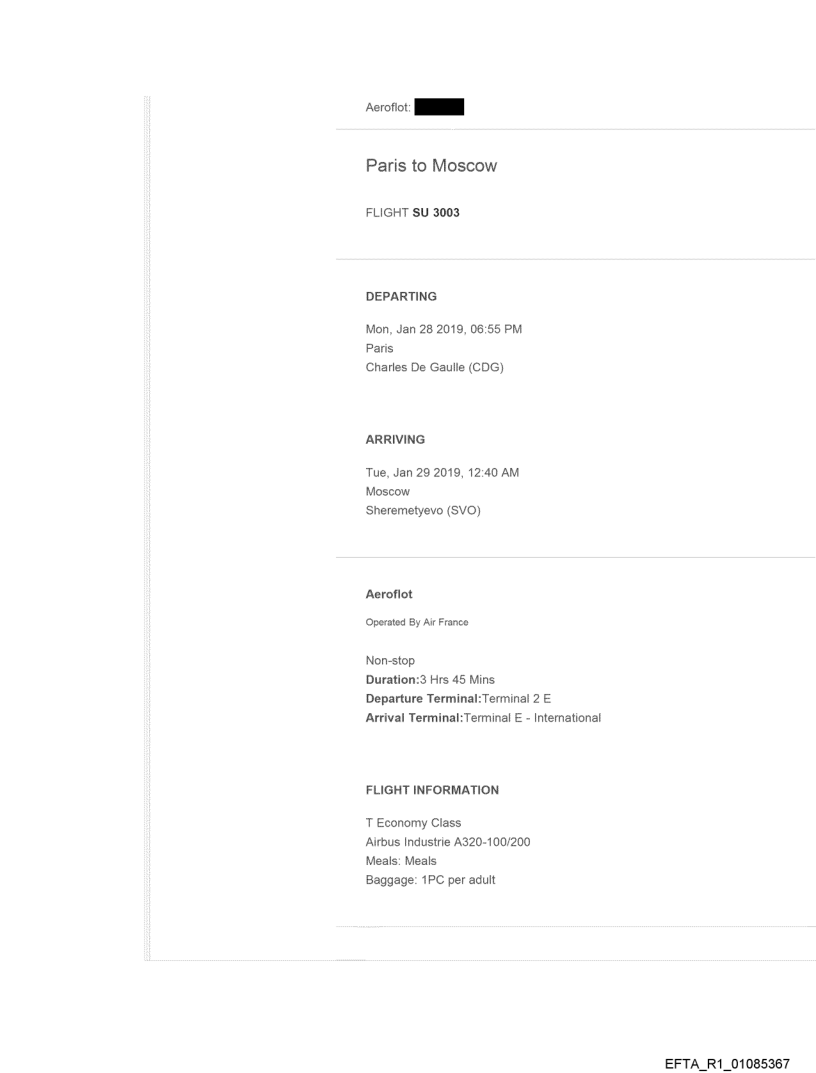
Task: Click the Non-stop flight label
Action: coord(390,661)
